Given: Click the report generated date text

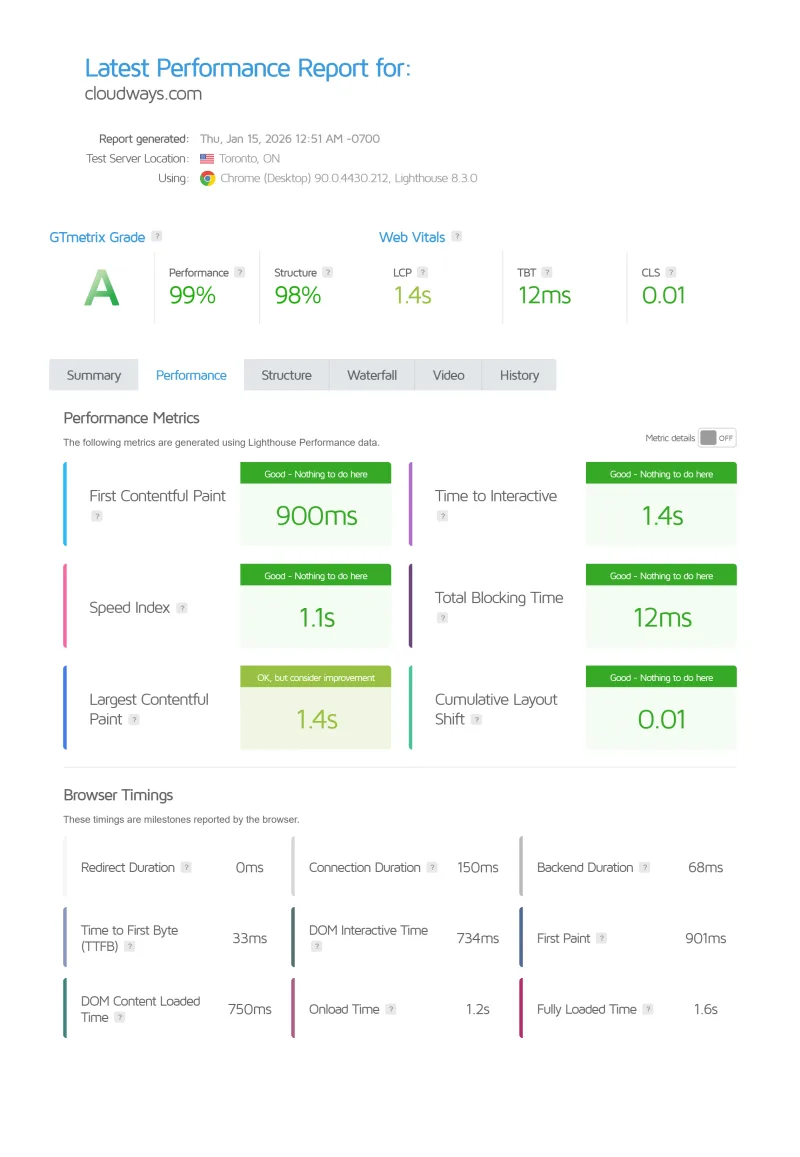Looking at the screenshot, I should click(x=290, y=139).
